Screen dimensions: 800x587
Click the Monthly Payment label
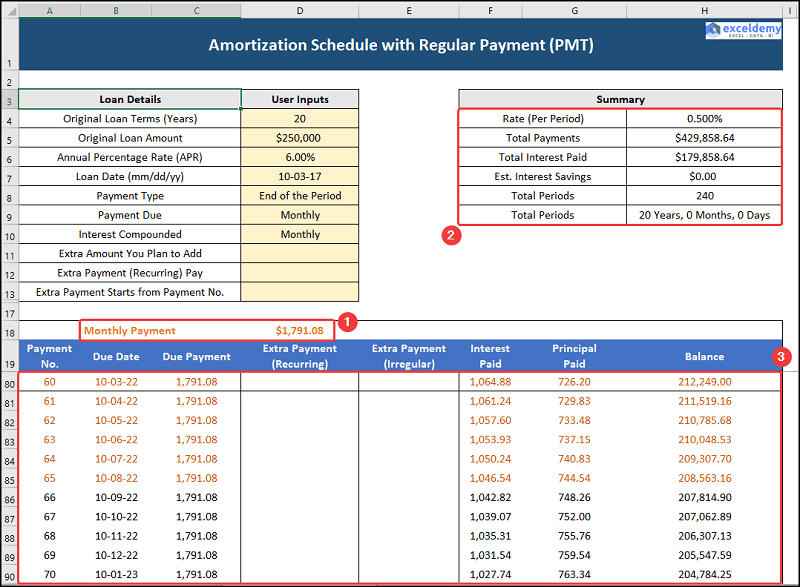[130, 330]
